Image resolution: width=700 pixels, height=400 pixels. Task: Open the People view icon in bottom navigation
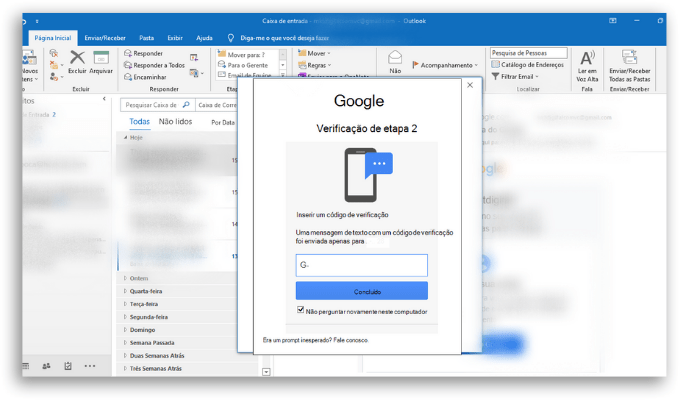pos(46,366)
